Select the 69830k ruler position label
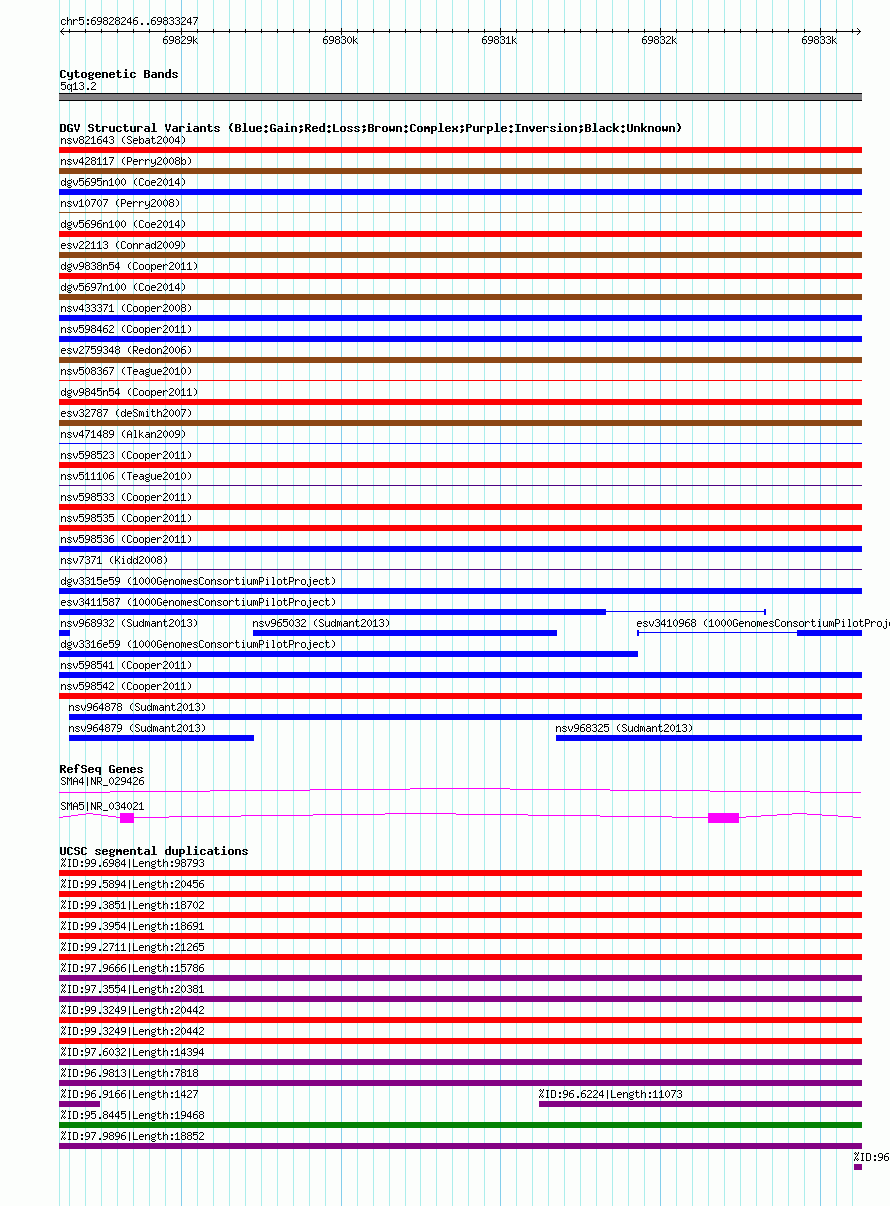This screenshot has height=1206, width=890. 340,41
